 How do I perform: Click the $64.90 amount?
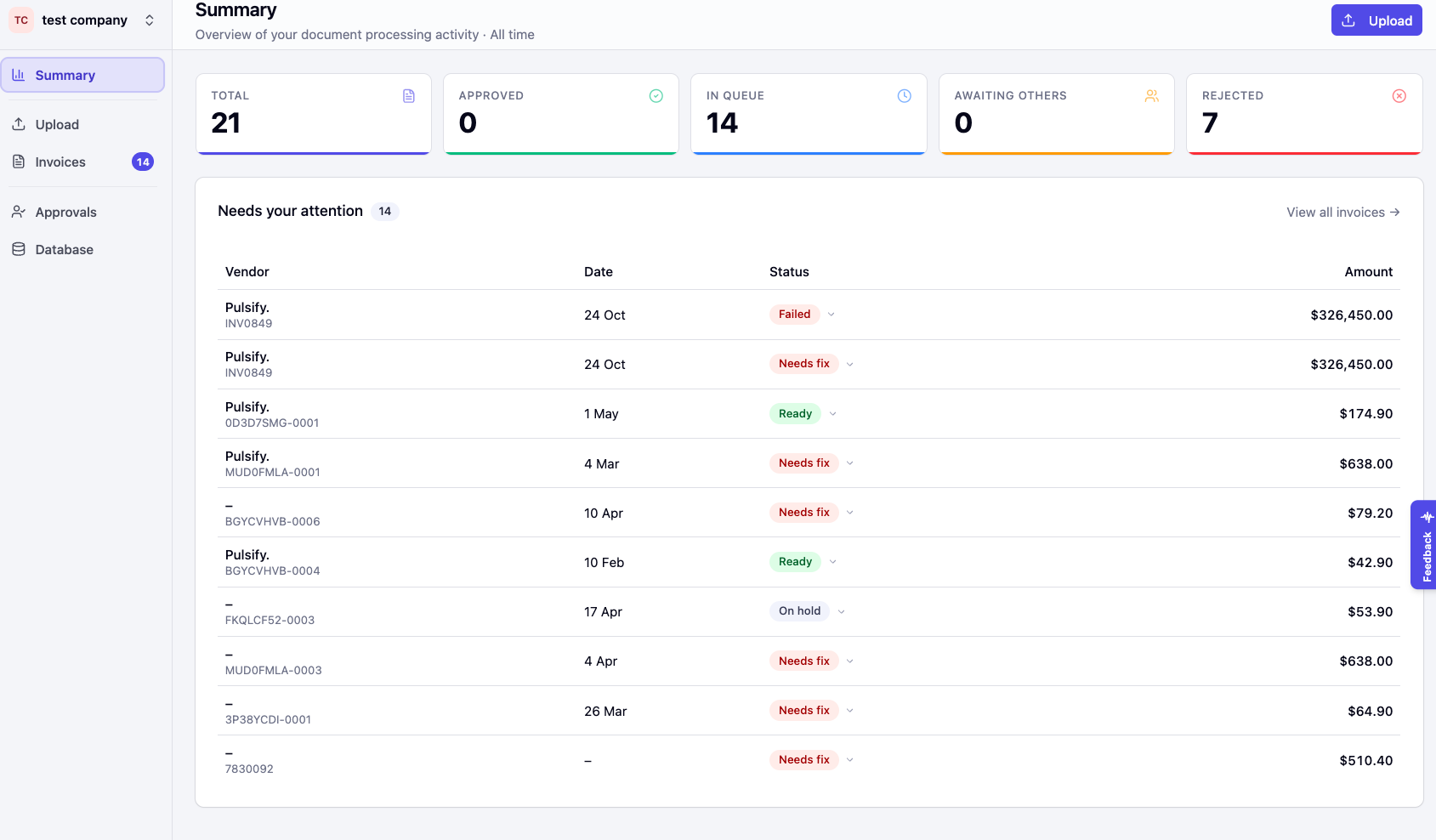pos(1371,712)
